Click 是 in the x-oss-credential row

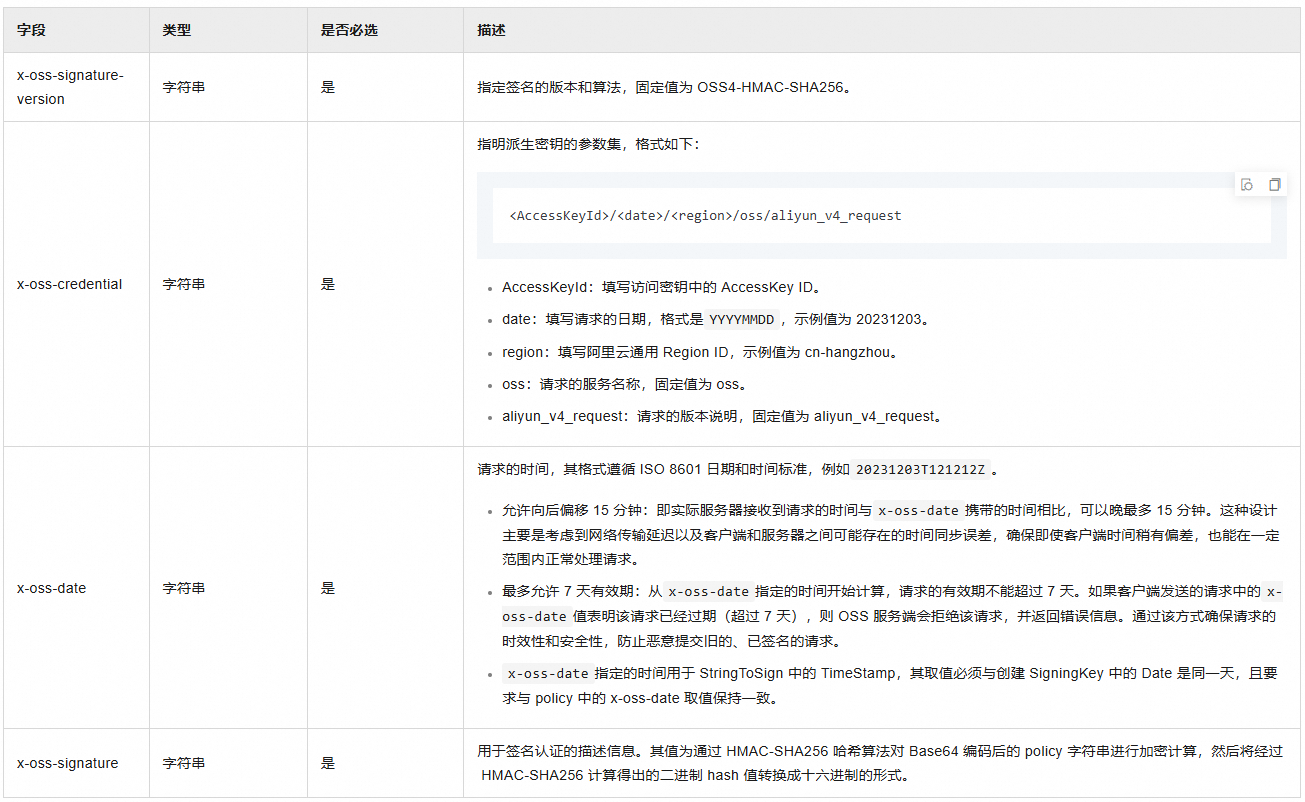point(327,284)
